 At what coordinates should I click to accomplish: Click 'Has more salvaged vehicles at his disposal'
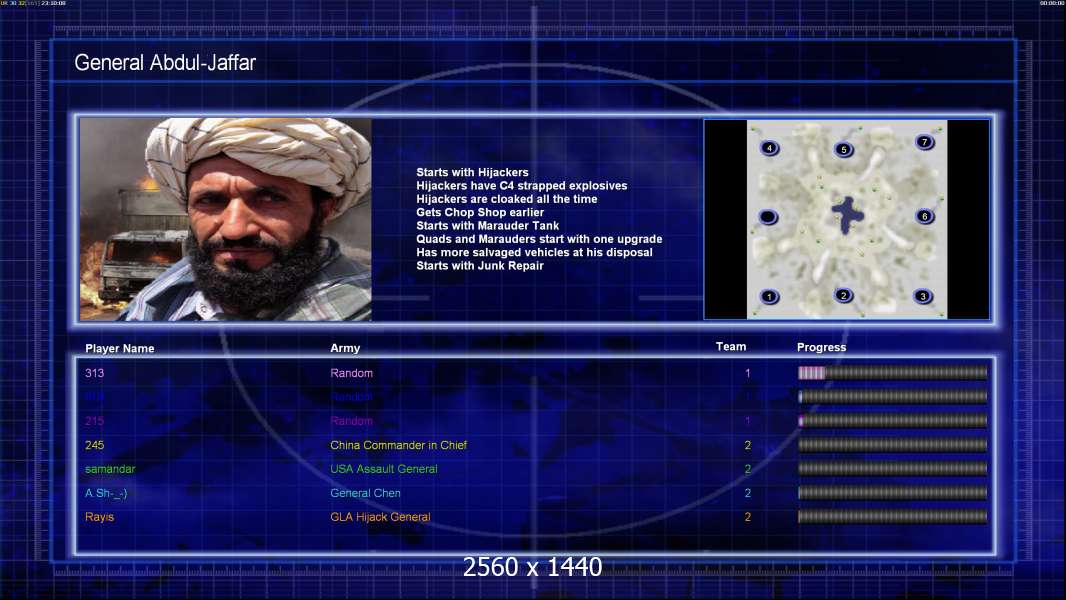pos(534,252)
